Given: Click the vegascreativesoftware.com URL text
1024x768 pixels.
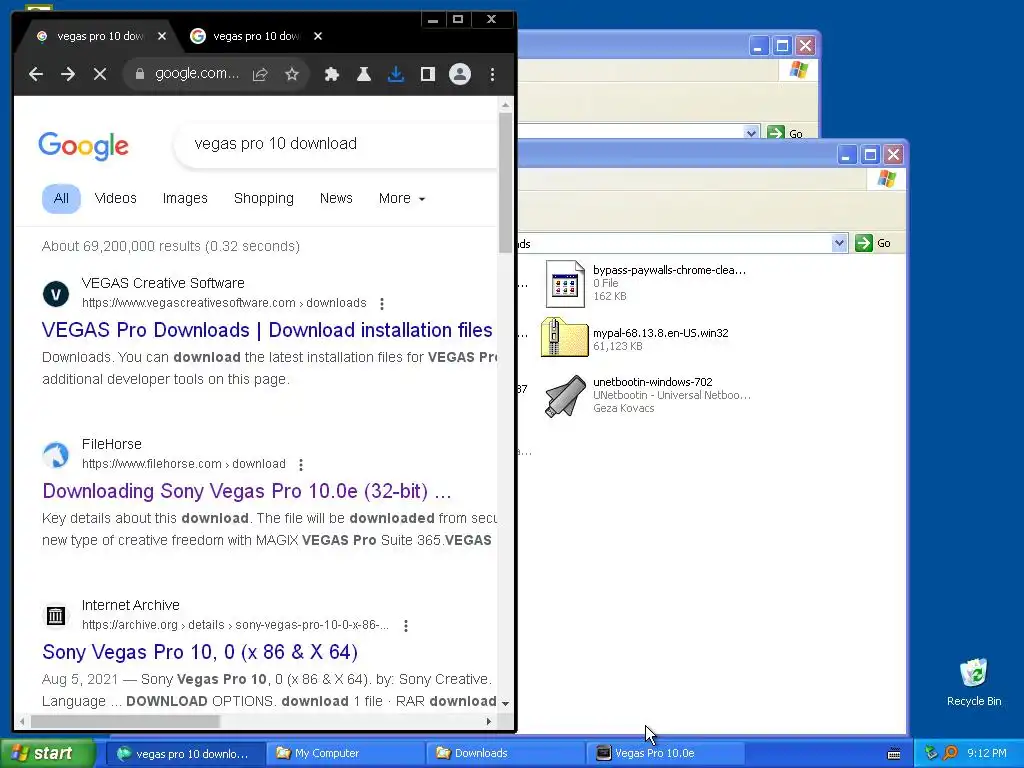Looking at the screenshot, I should point(224,303).
